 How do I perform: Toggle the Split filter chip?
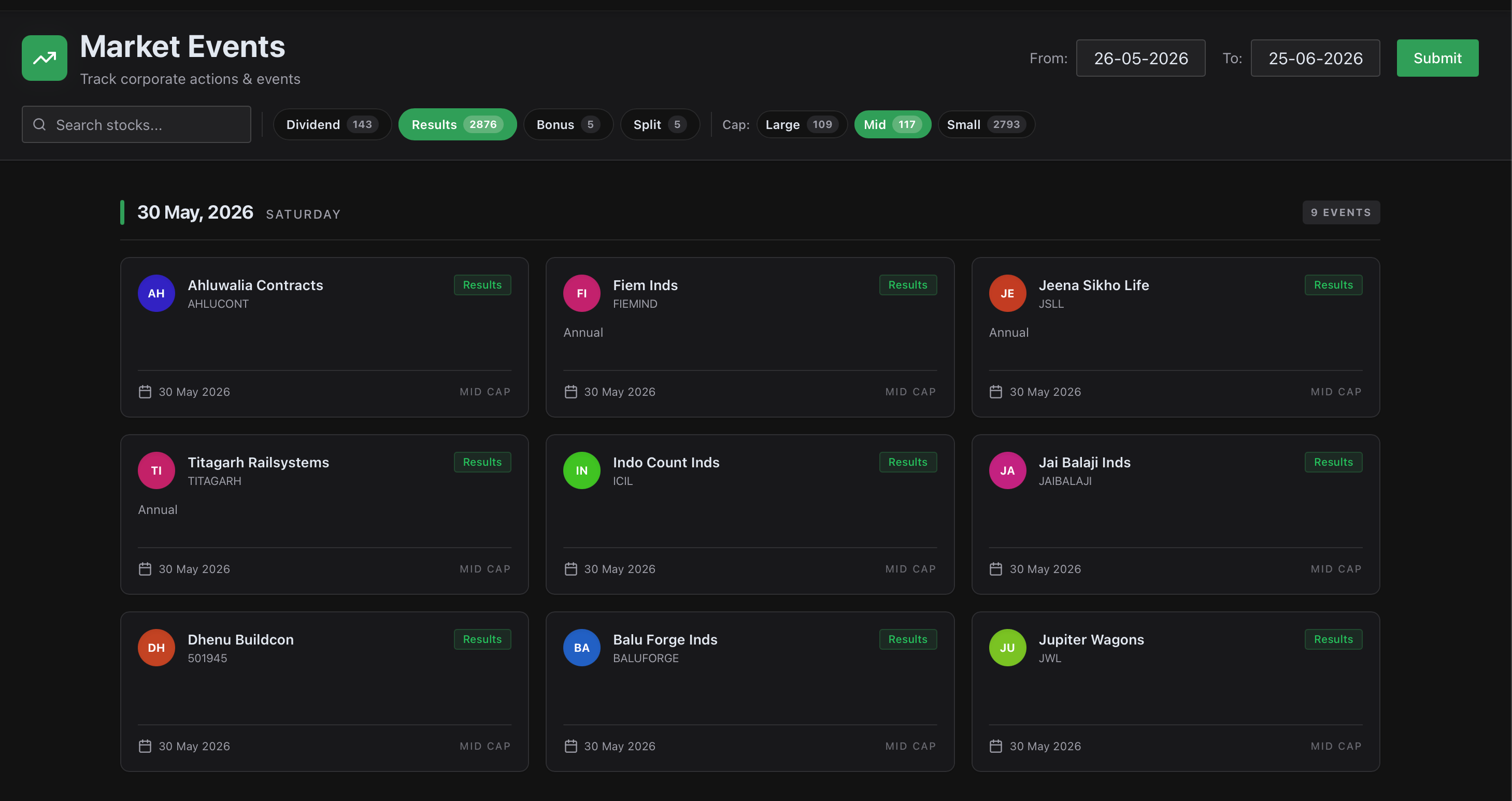[660, 124]
